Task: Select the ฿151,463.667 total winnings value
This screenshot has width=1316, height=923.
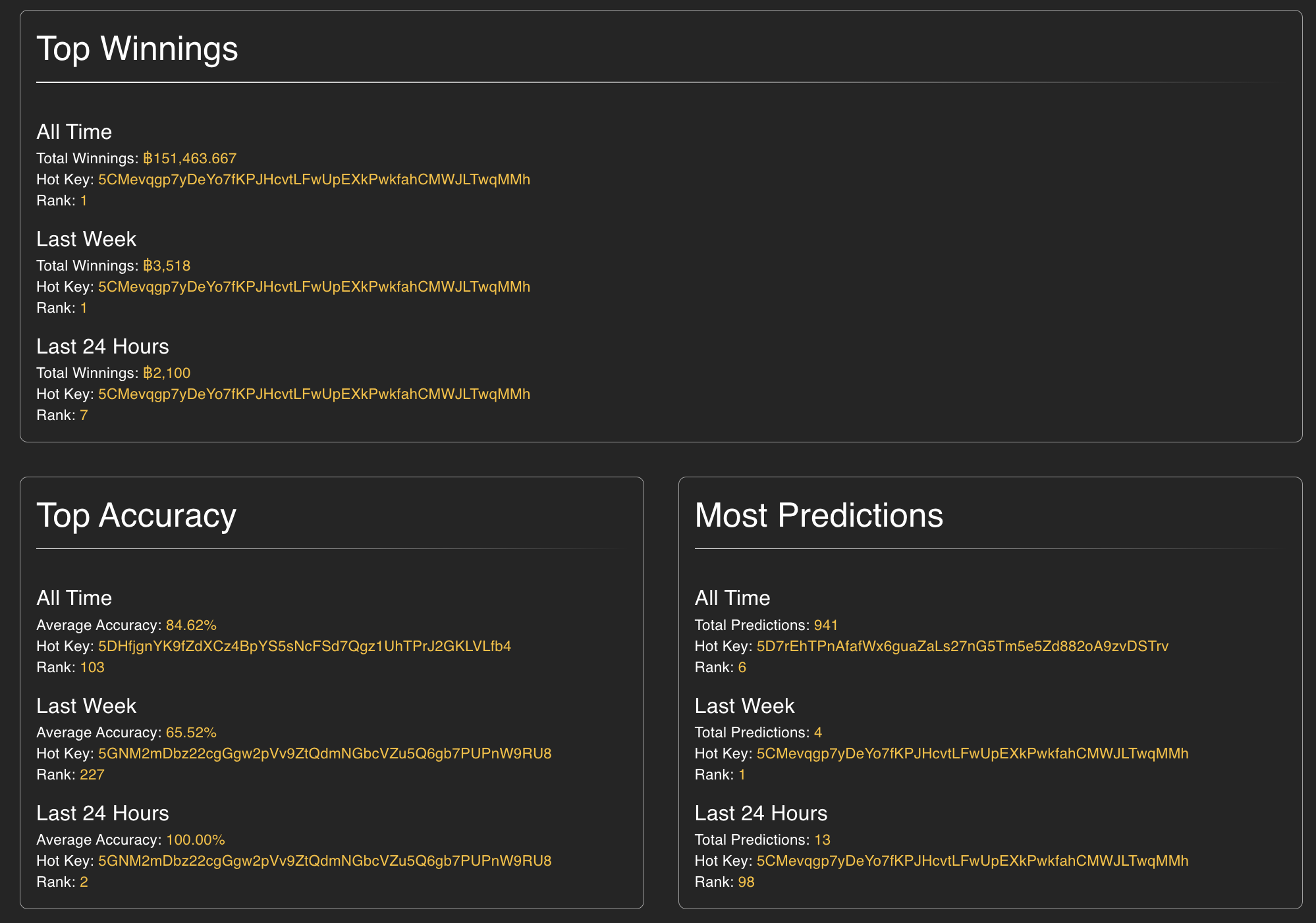Action: point(190,159)
